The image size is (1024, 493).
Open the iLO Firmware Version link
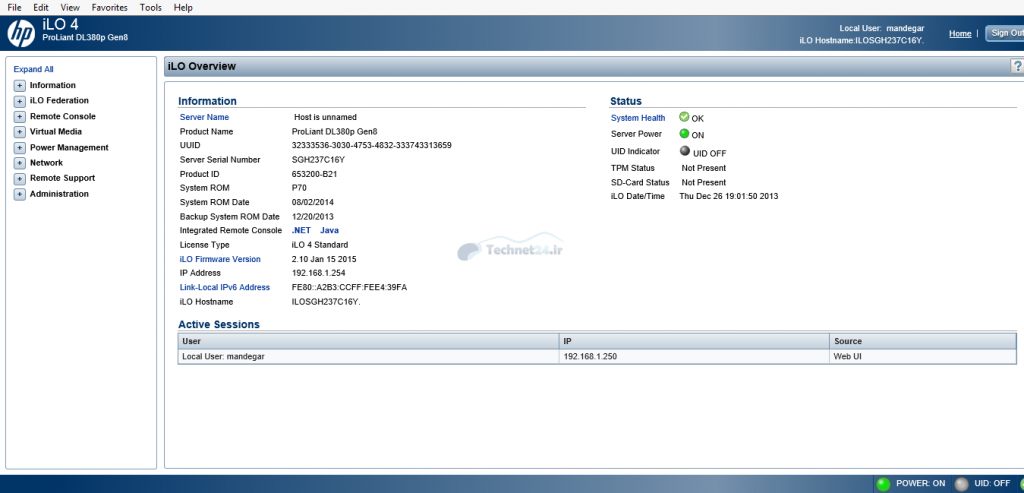pyautogui.click(x=220, y=259)
